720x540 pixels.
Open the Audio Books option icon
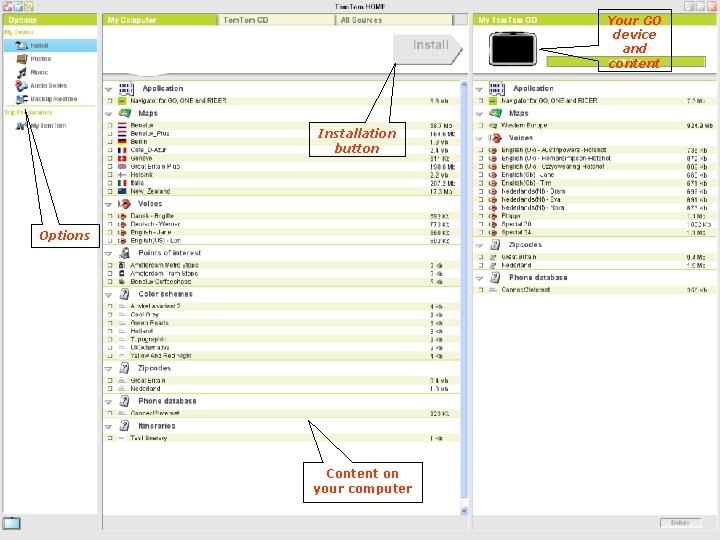pos(22,85)
